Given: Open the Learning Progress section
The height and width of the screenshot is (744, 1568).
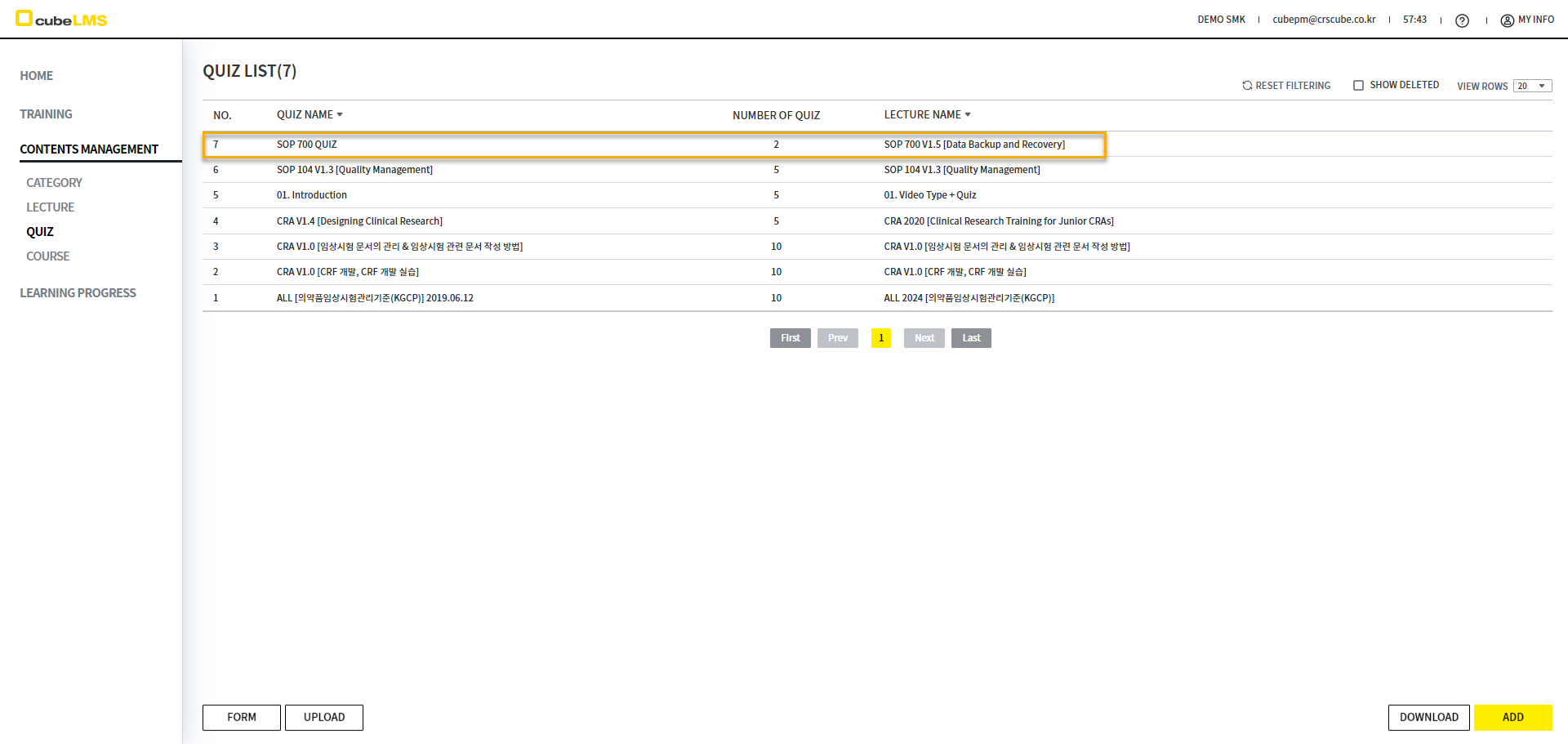Looking at the screenshot, I should click(x=78, y=293).
